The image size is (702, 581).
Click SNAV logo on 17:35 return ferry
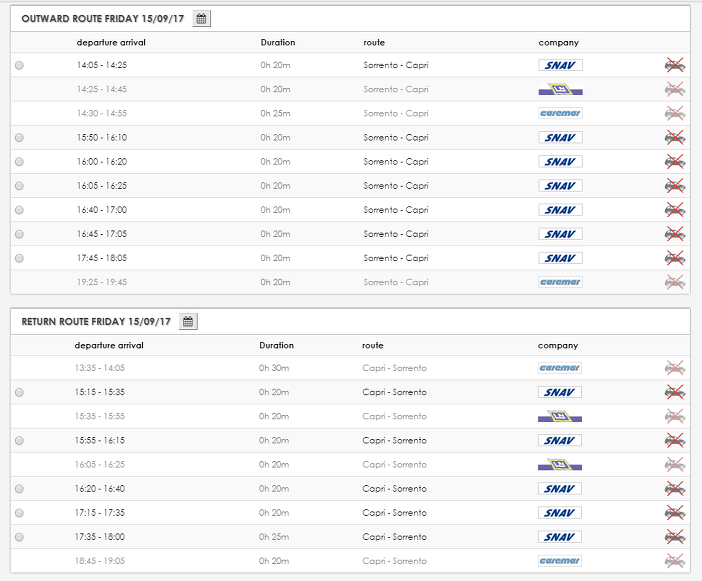pos(560,537)
